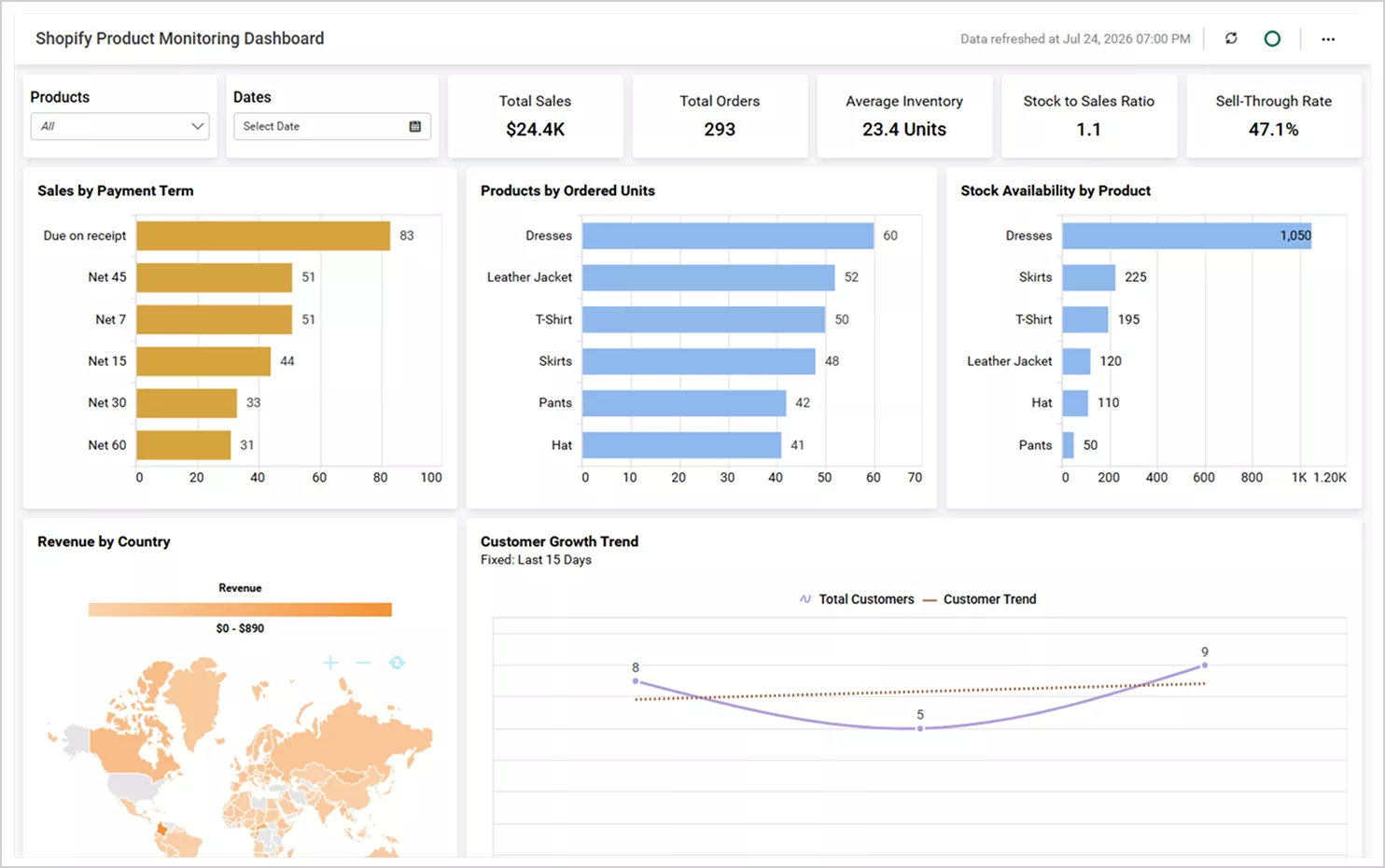This screenshot has width=1385, height=868.
Task: Click the 83 value label on Due on receipt
Action: pos(407,235)
